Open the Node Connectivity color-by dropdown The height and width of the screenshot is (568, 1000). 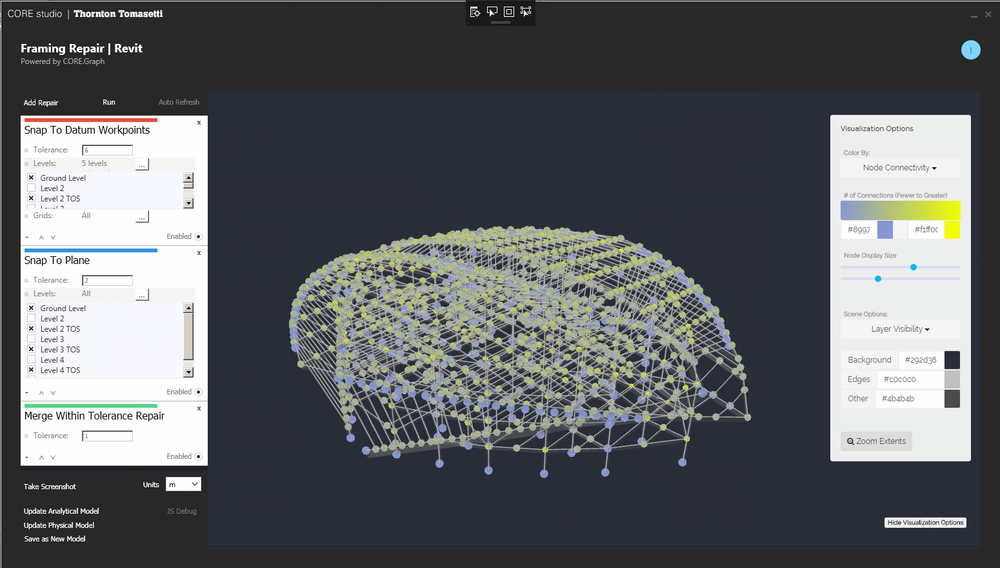[900, 168]
